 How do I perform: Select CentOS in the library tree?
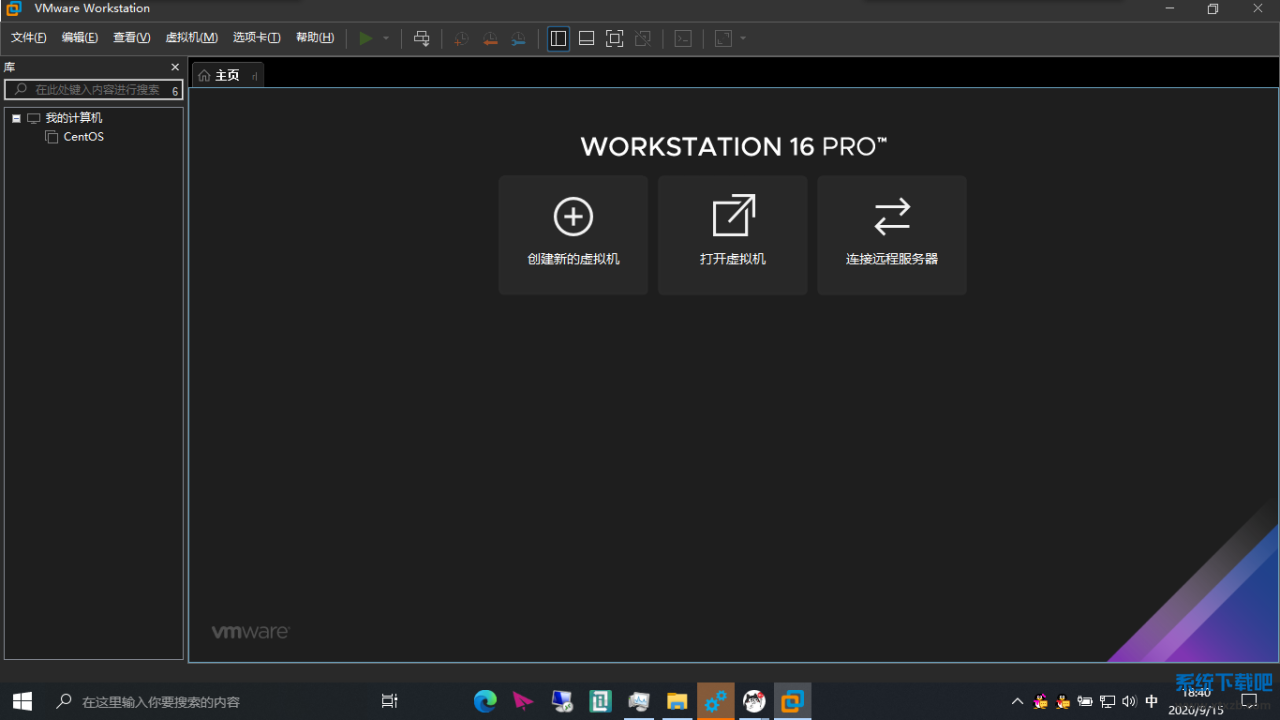coord(83,137)
